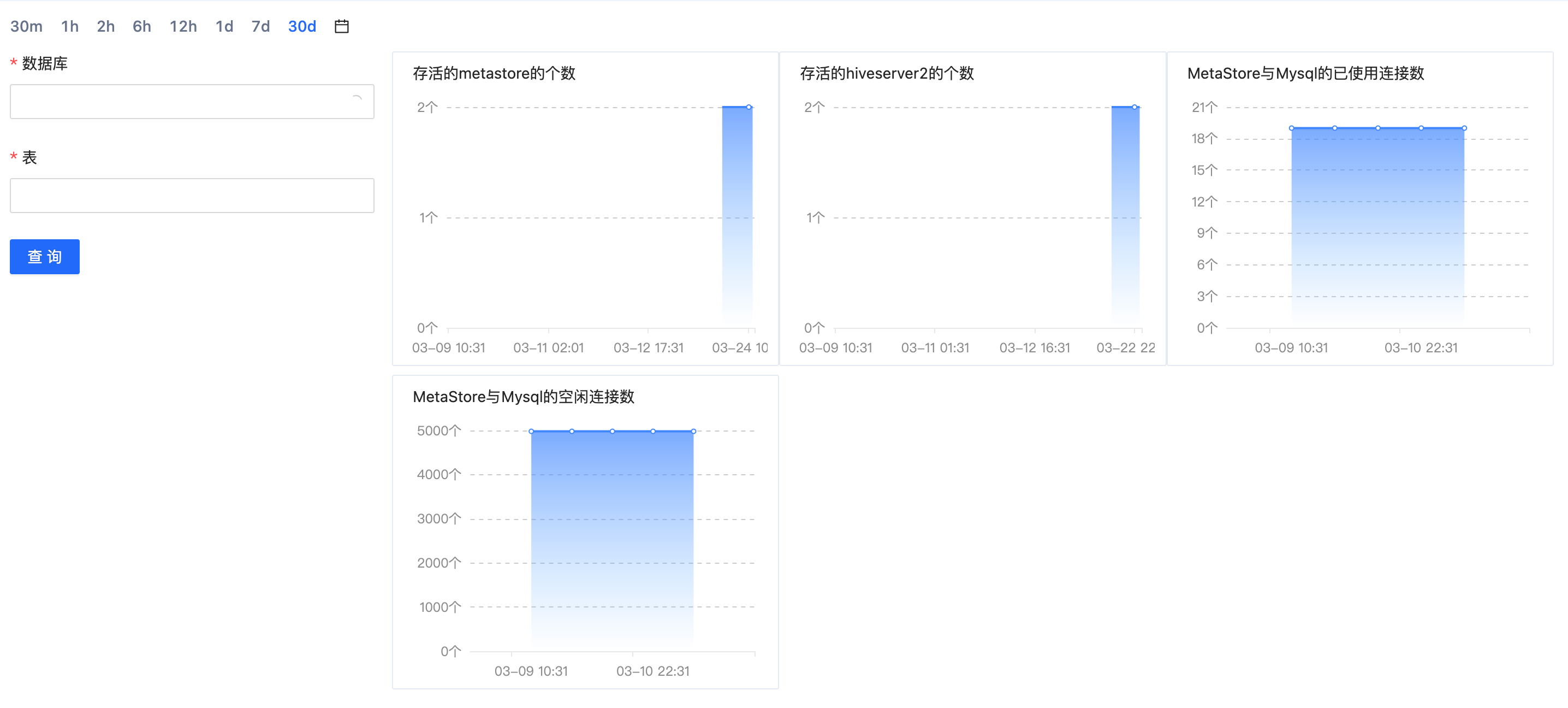
Task: Click the active 30d range option
Action: (x=302, y=26)
